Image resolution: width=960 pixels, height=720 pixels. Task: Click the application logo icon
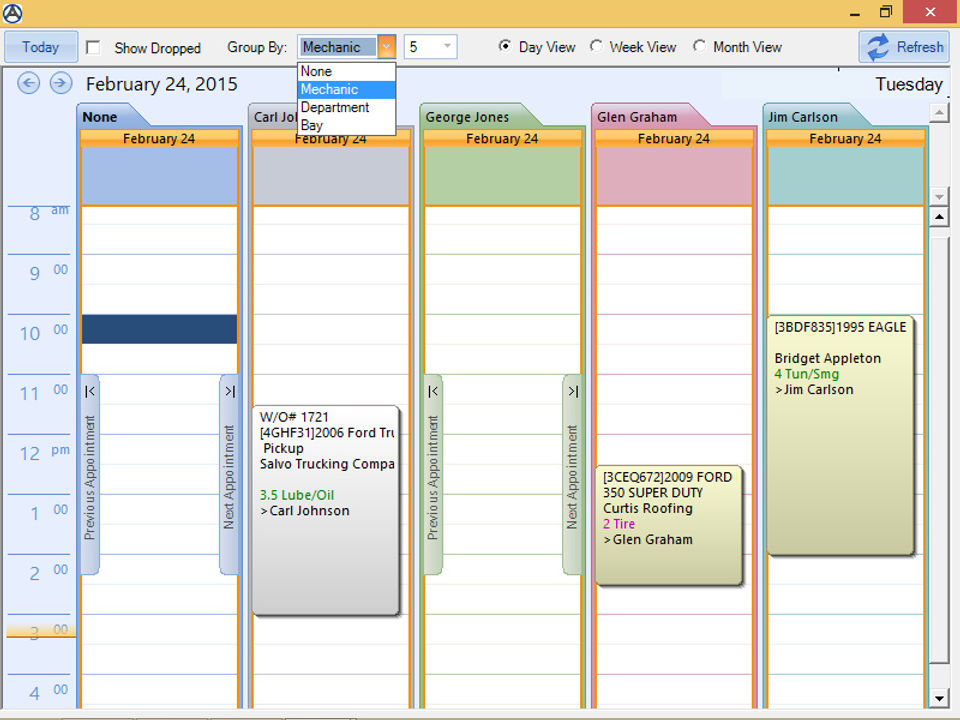13,13
